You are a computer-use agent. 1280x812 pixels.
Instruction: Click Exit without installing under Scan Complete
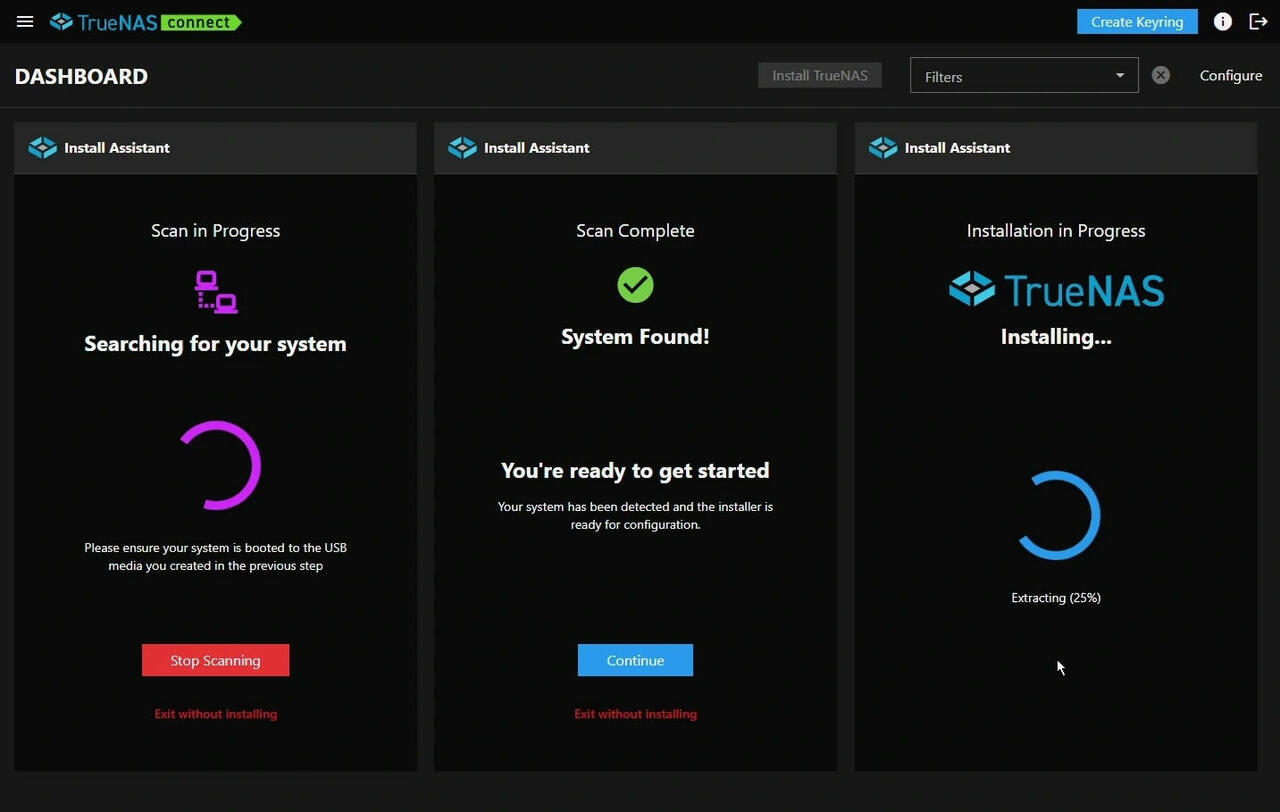pos(635,713)
